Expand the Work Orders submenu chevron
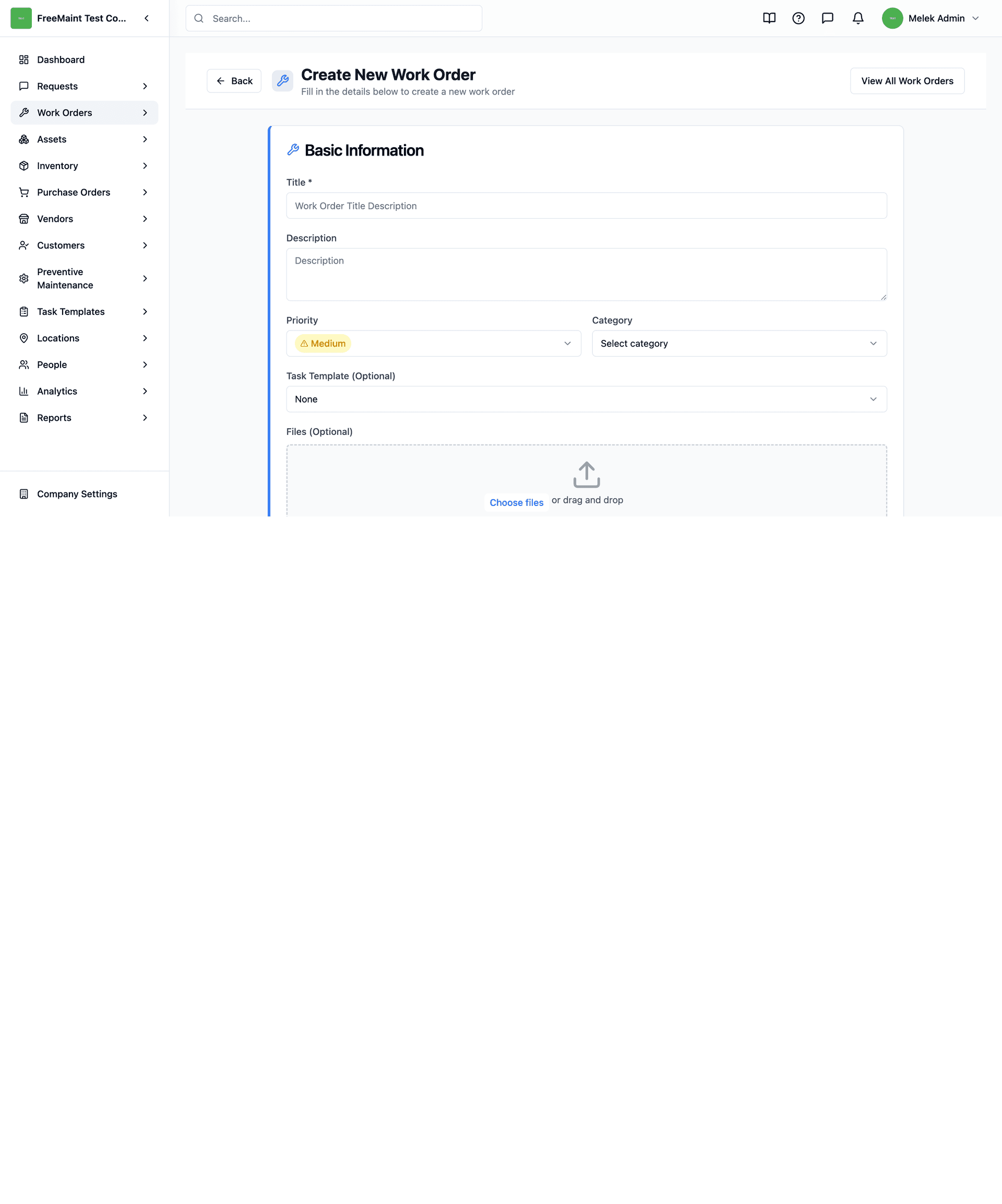Image resolution: width=1002 pixels, height=1204 pixels. point(145,112)
